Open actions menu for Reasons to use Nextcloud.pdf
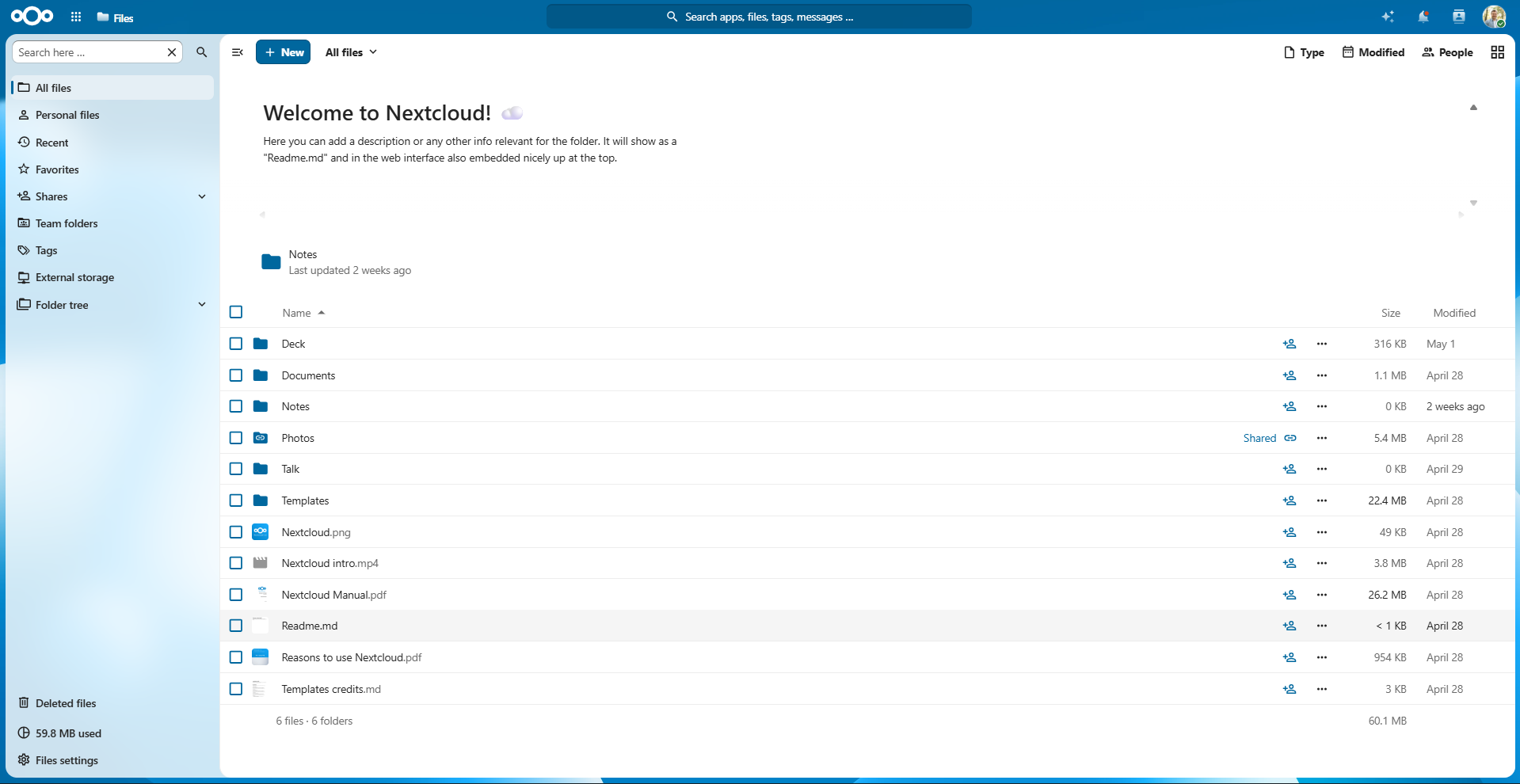The image size is (1520, 784). (x=1322, y=657)
